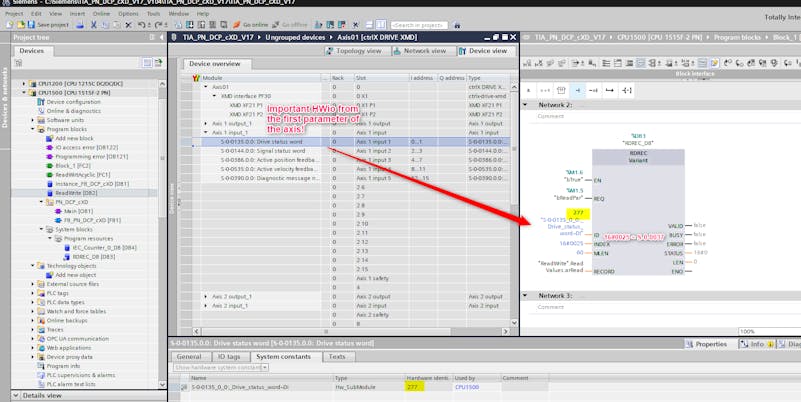The width and height of the screenshot is (801, 402).
Task: Select the close branch instruction icon
Action: coord(627,90)
